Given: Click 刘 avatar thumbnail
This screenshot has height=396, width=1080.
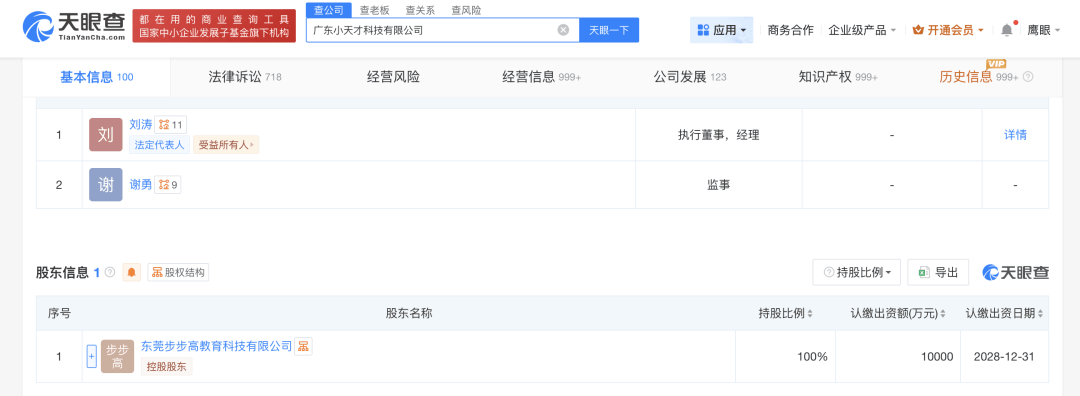Looking at the screenshot, I should (105, 135).
